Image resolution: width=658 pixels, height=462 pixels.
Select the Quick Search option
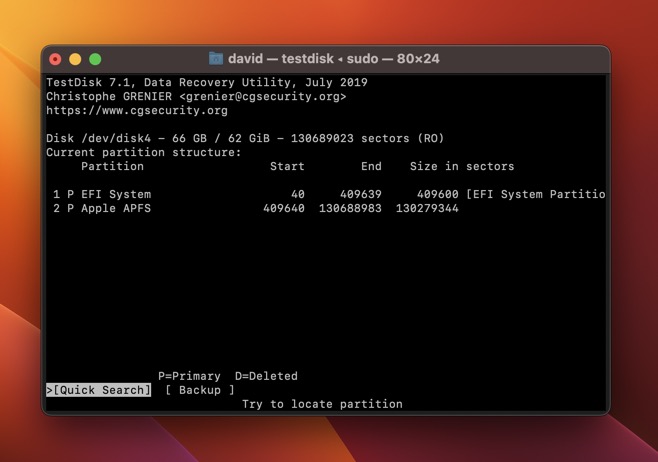(x=99, y=390)
